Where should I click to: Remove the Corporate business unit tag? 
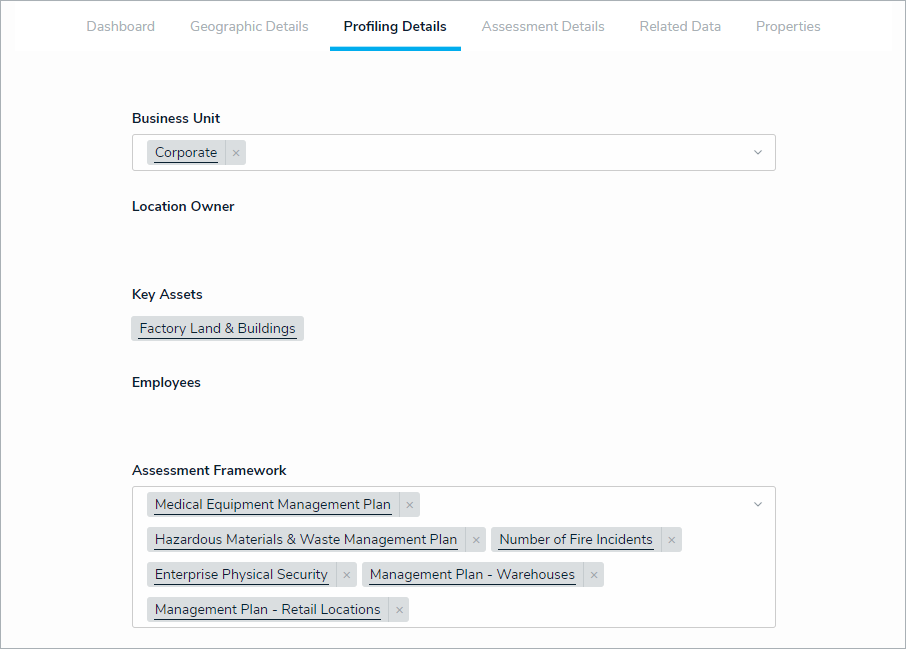236,153
